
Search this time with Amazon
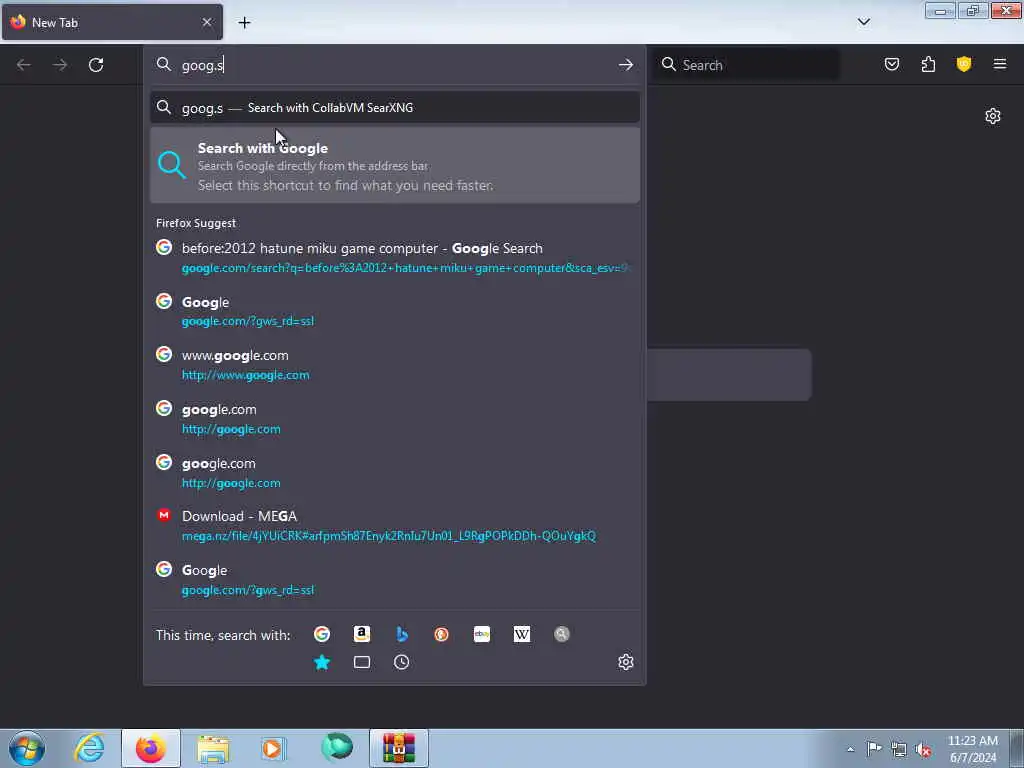[362, 634]
